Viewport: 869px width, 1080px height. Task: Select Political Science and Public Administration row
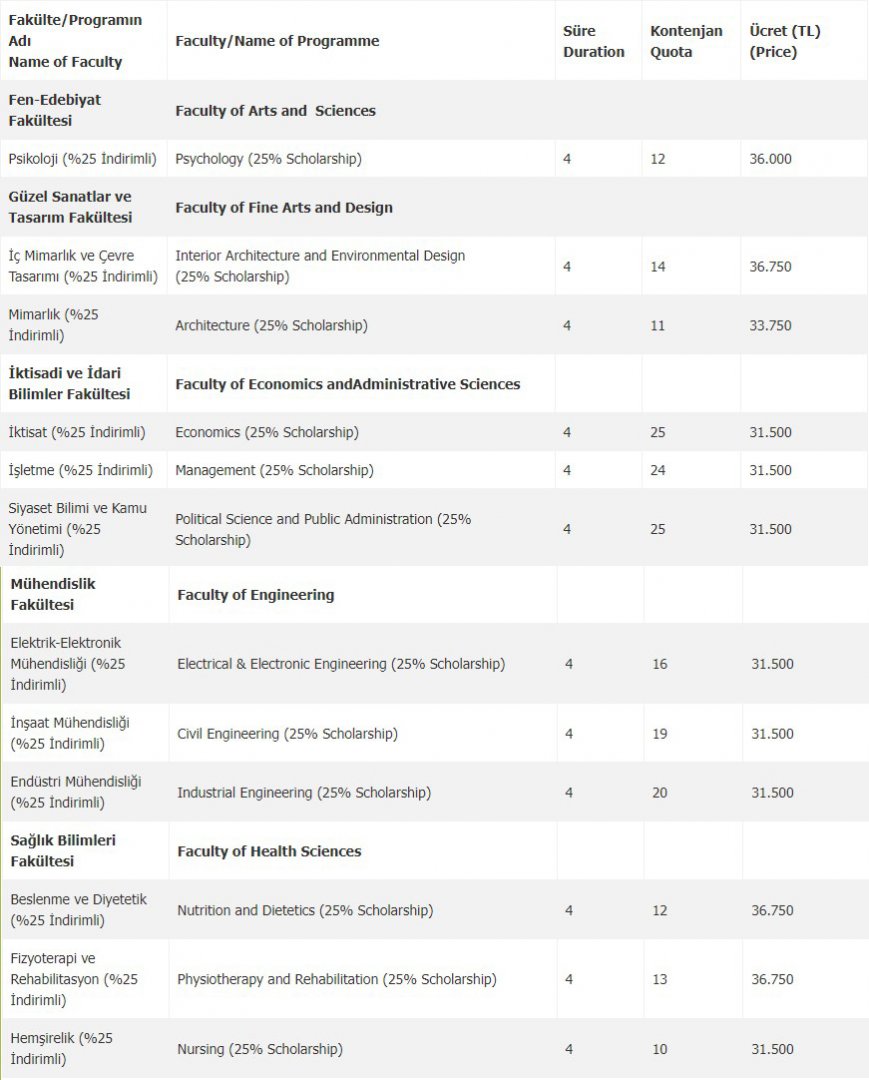323,529
